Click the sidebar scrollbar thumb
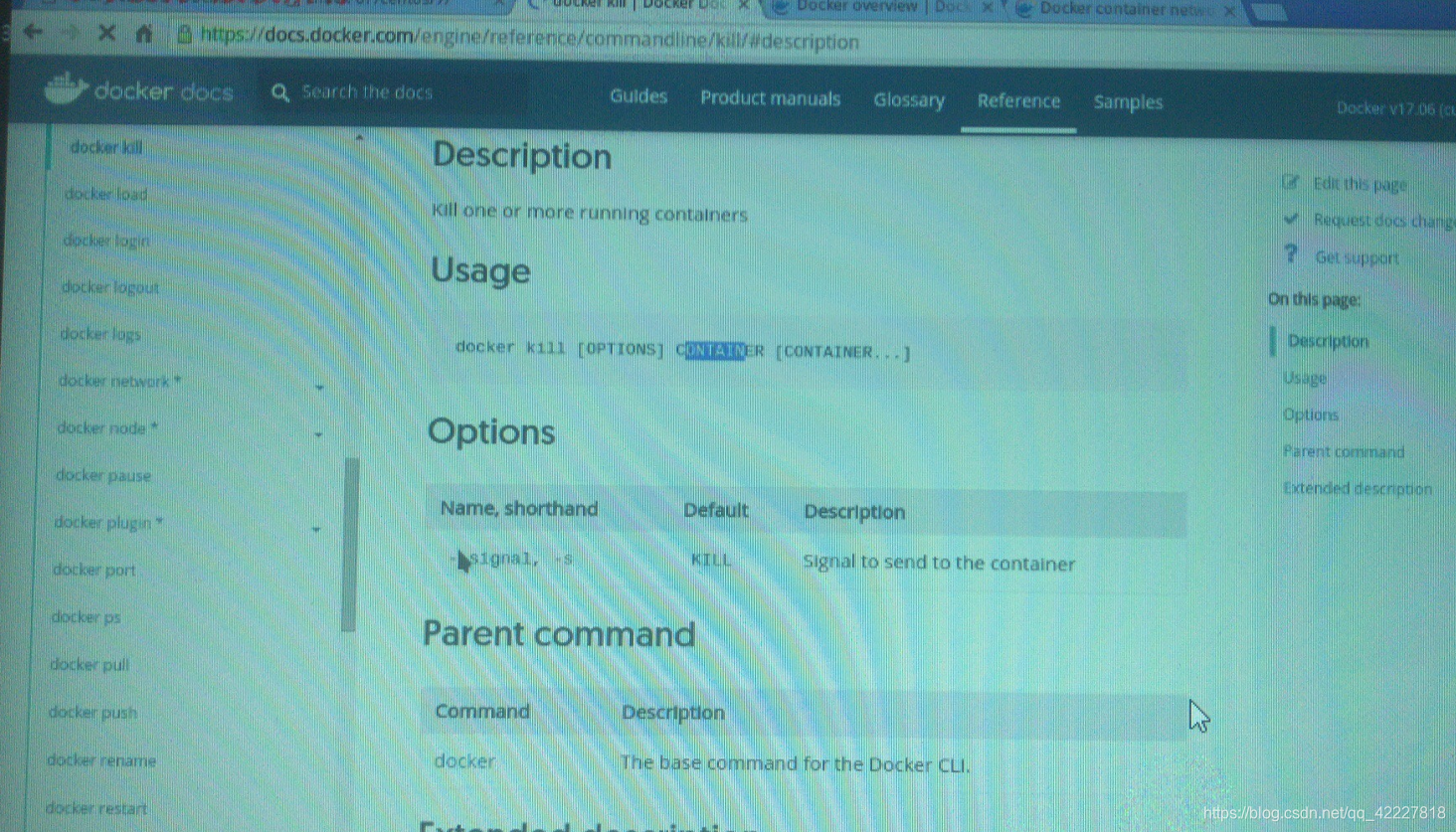Viewport: 1456px width, 832px height. tap(349, 544)
